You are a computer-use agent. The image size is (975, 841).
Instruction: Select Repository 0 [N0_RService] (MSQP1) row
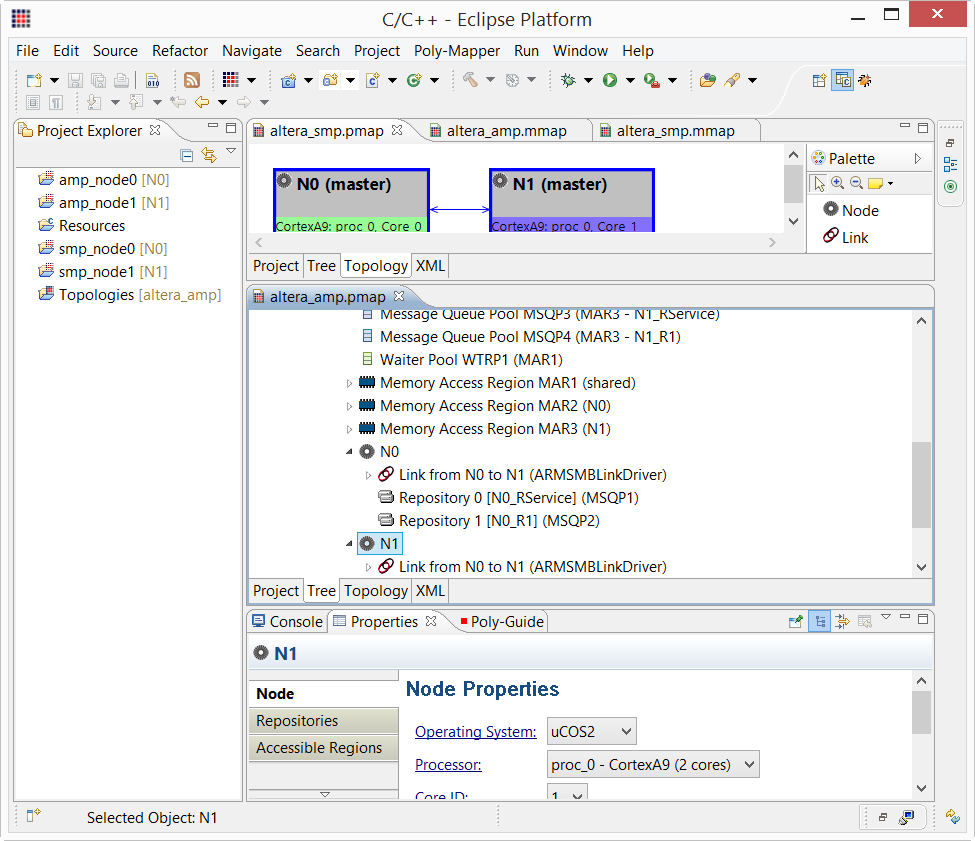(509, 498)
